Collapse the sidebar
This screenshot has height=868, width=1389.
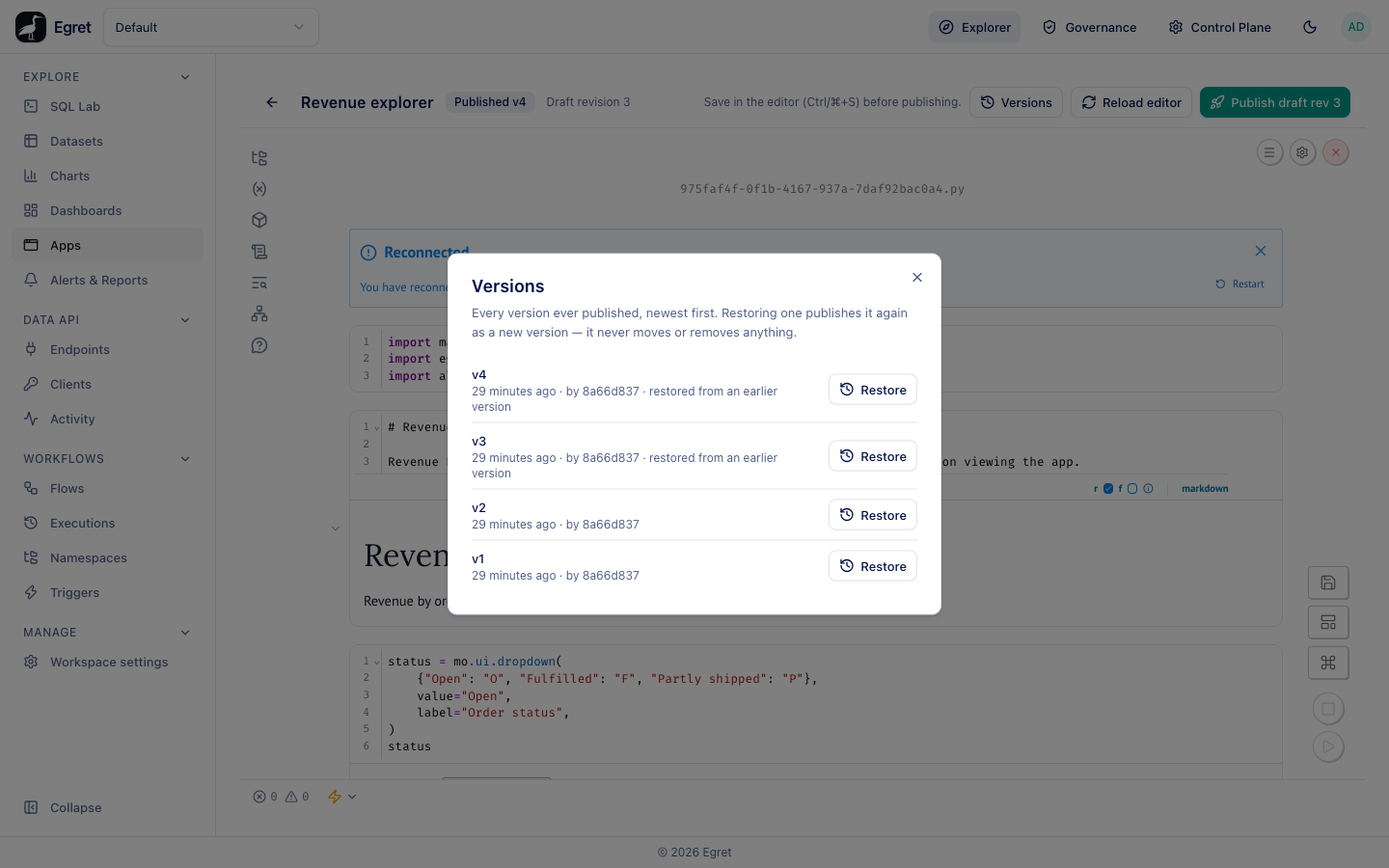(108, 807)
